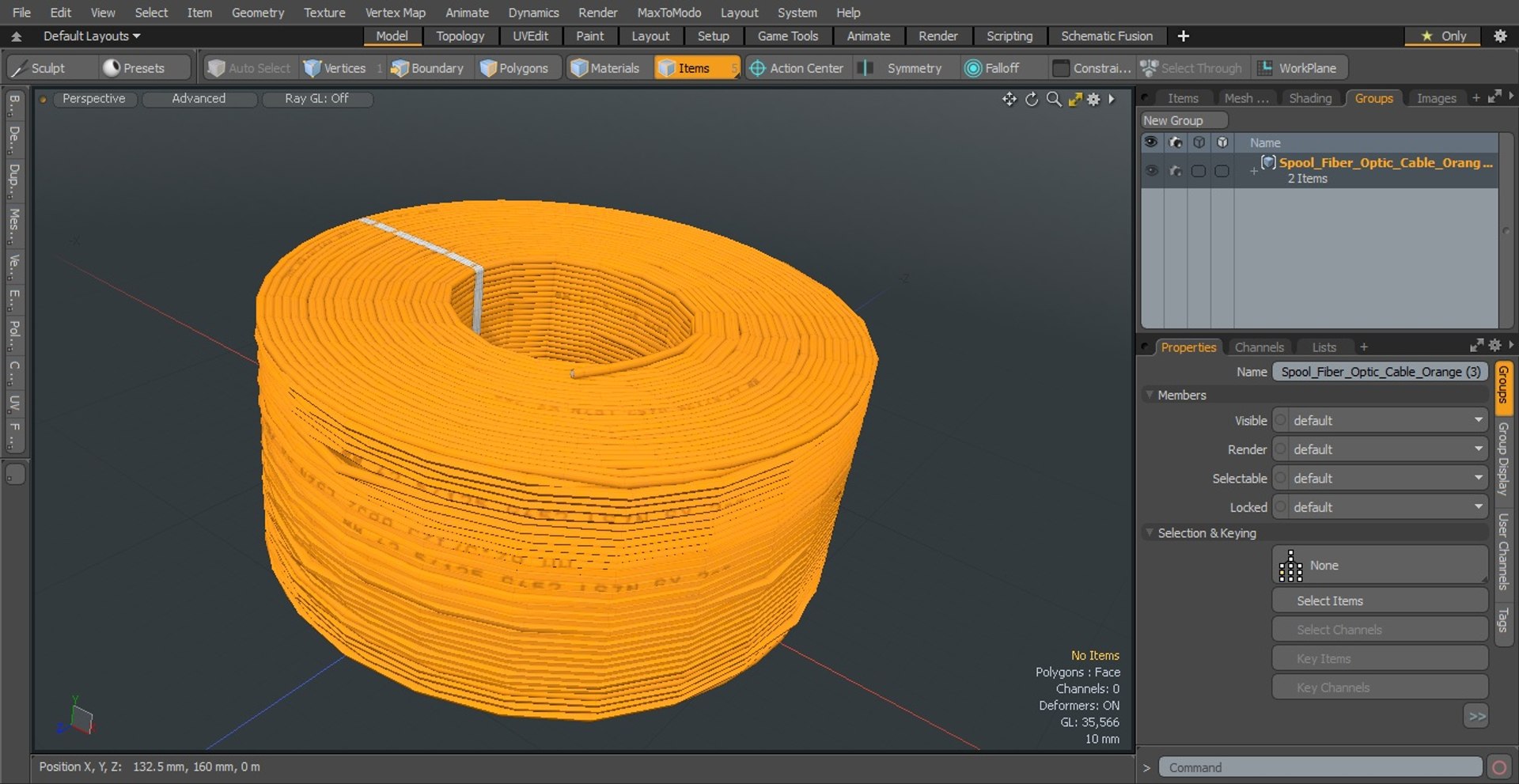Open the Vertex Map menu
The image size is (1519, 784).
tap(395, 13)
